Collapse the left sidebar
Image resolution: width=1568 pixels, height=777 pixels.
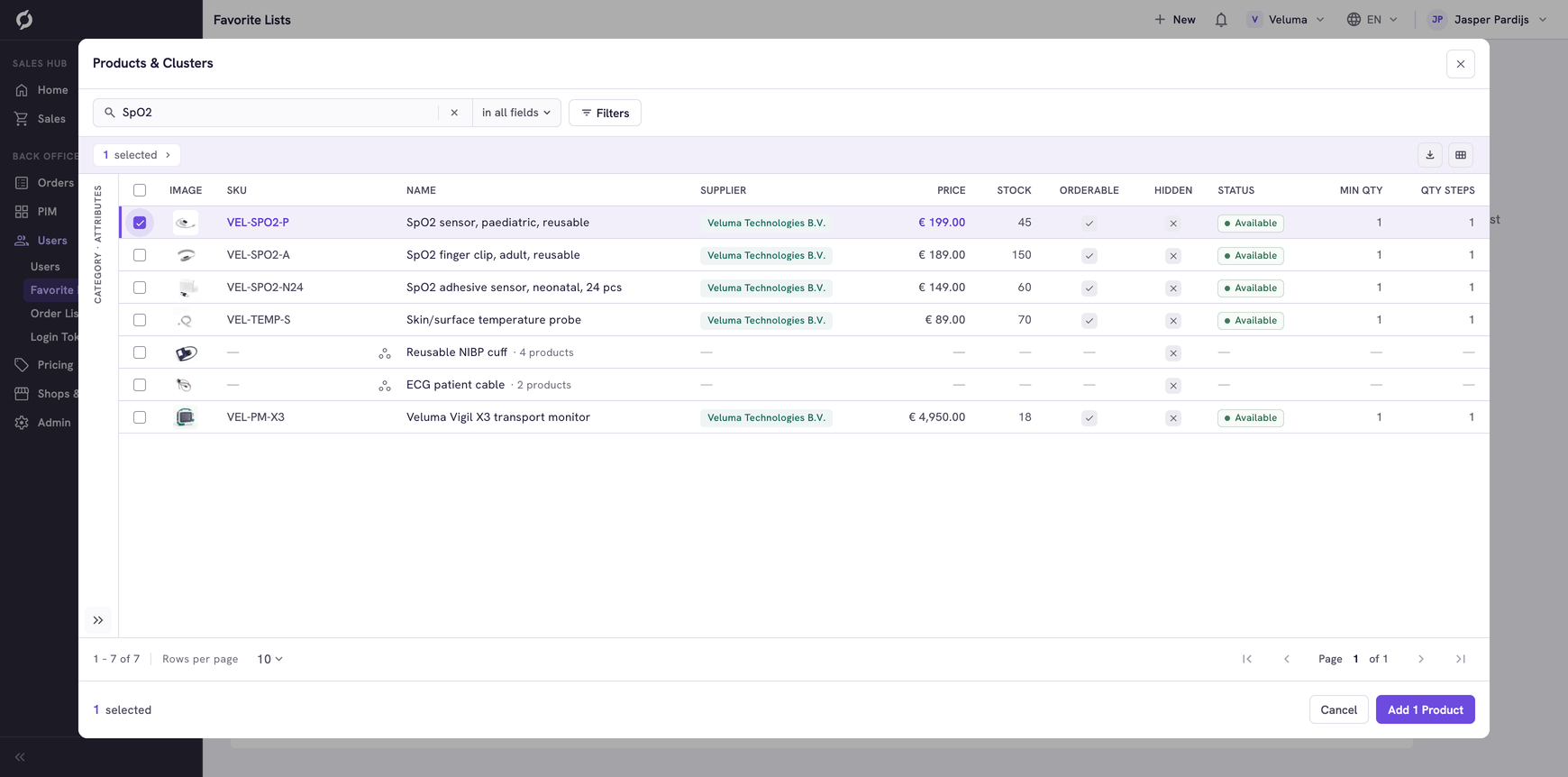(20, 757)
